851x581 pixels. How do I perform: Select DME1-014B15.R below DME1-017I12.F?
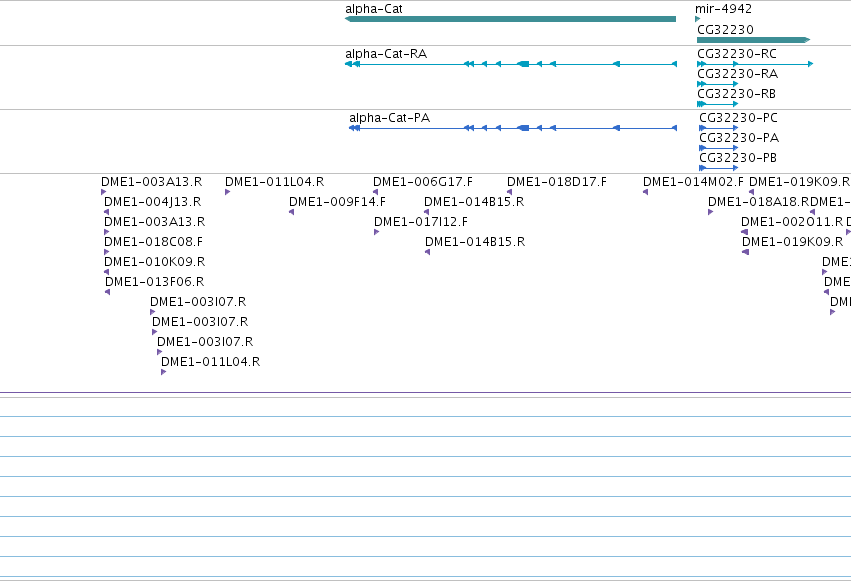click(x=428, y=252)
